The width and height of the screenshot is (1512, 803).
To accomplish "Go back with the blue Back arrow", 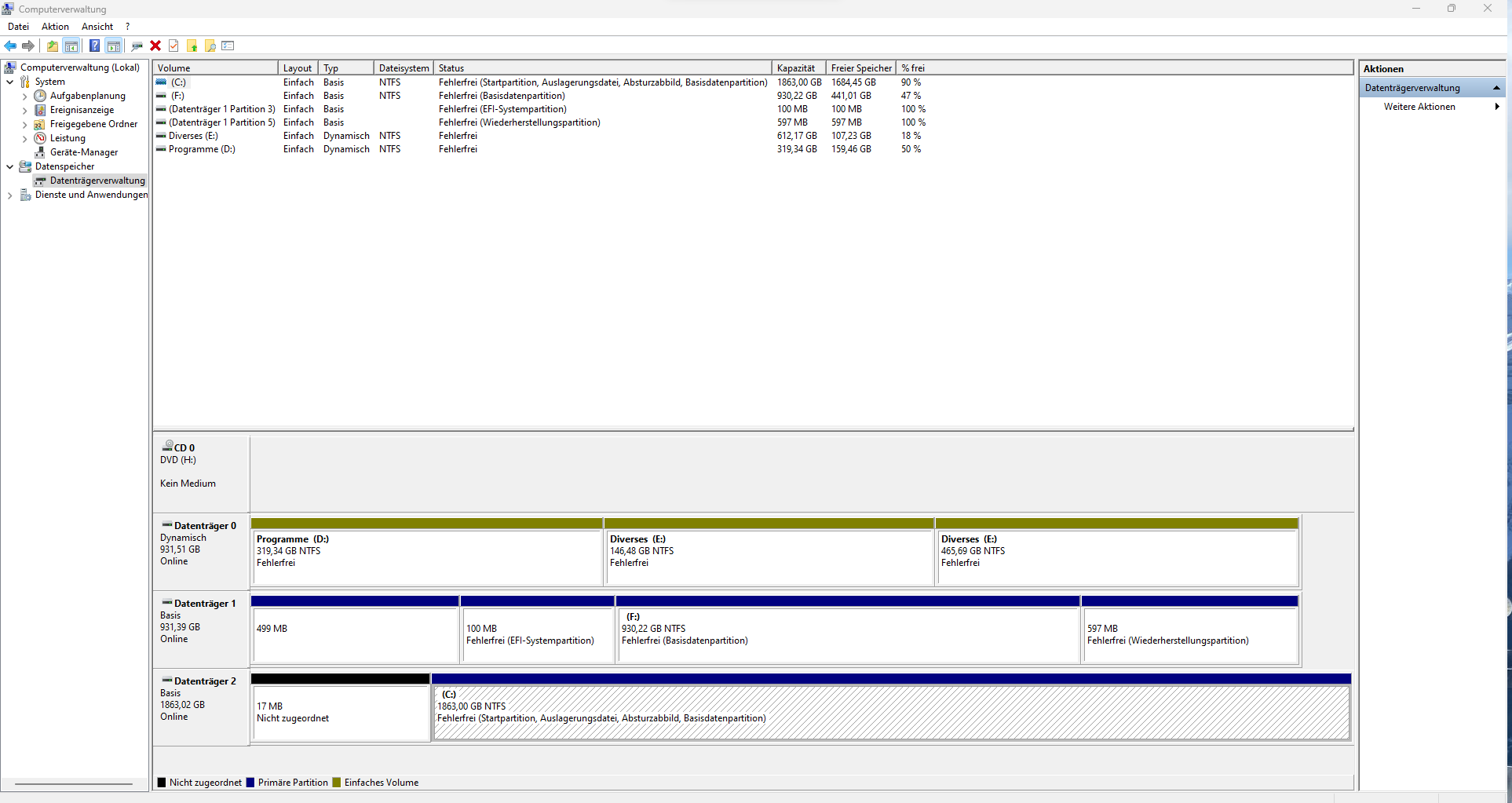I will click(10, 46).
